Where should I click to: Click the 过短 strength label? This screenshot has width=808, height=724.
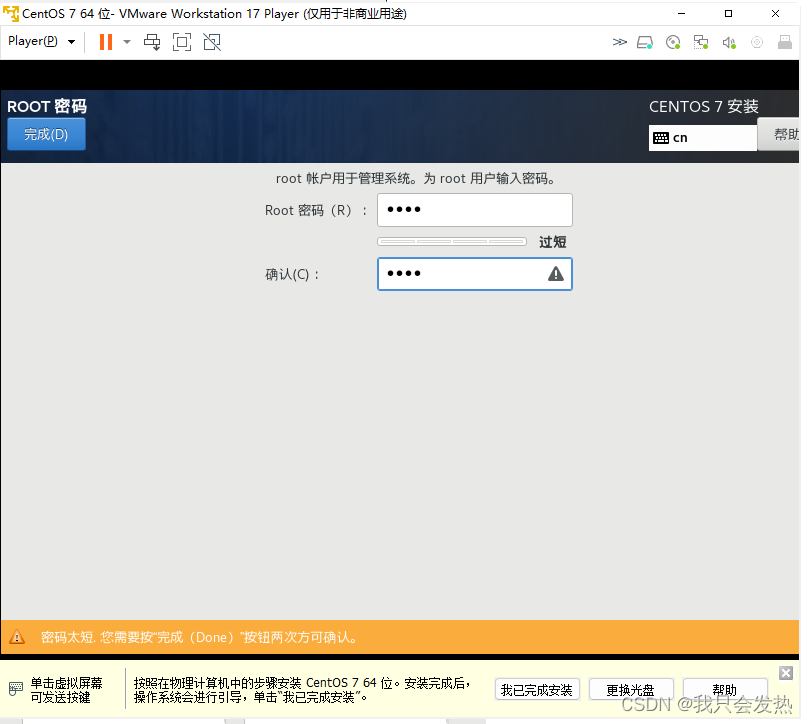pos(552,242)
